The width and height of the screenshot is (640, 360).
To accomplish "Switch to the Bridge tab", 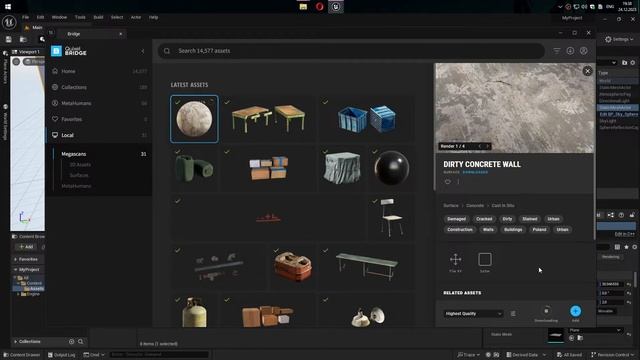I will pos(74,34).
